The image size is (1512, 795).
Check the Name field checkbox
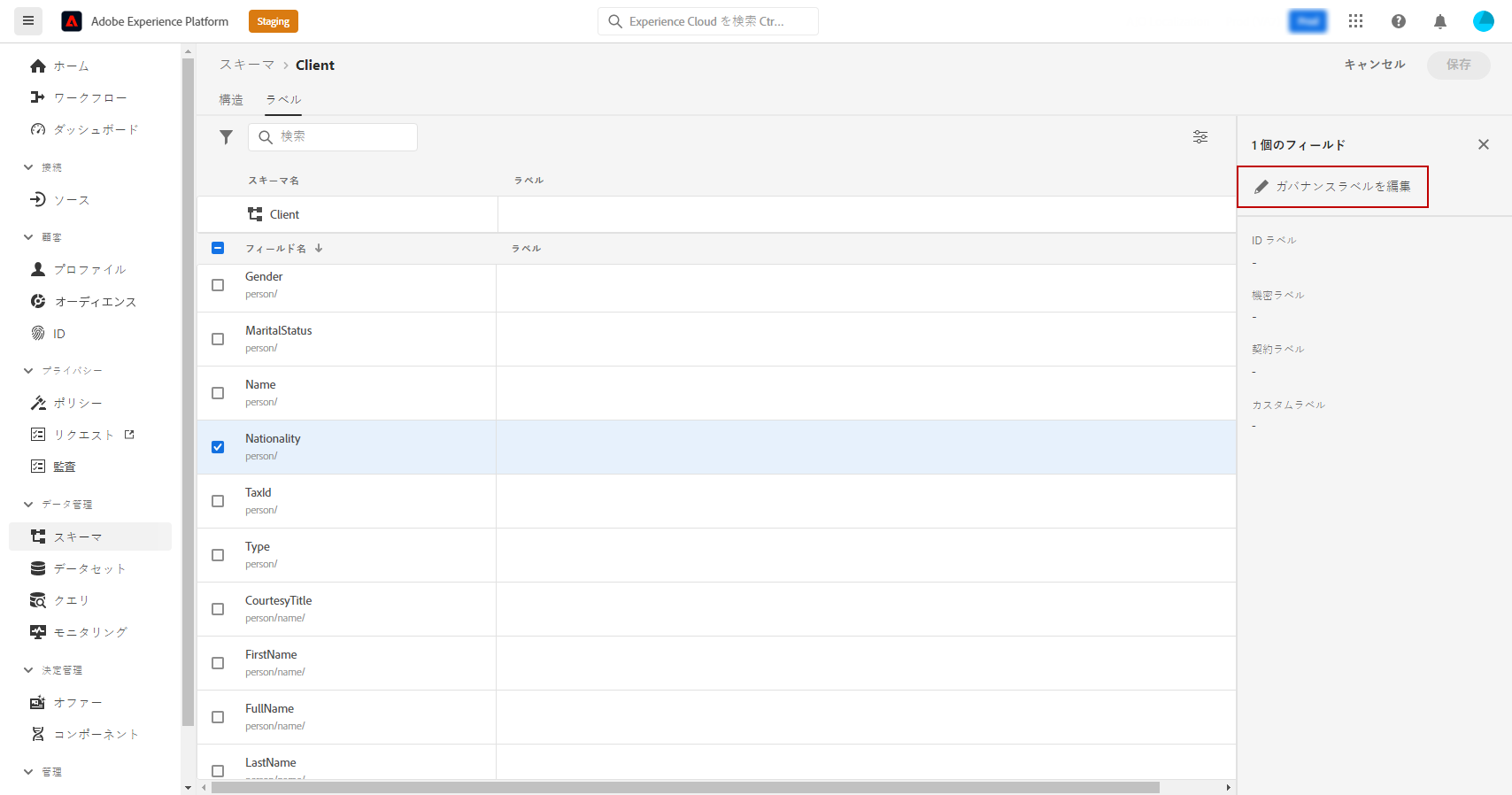pyautogui.click(x=218, y=393)
